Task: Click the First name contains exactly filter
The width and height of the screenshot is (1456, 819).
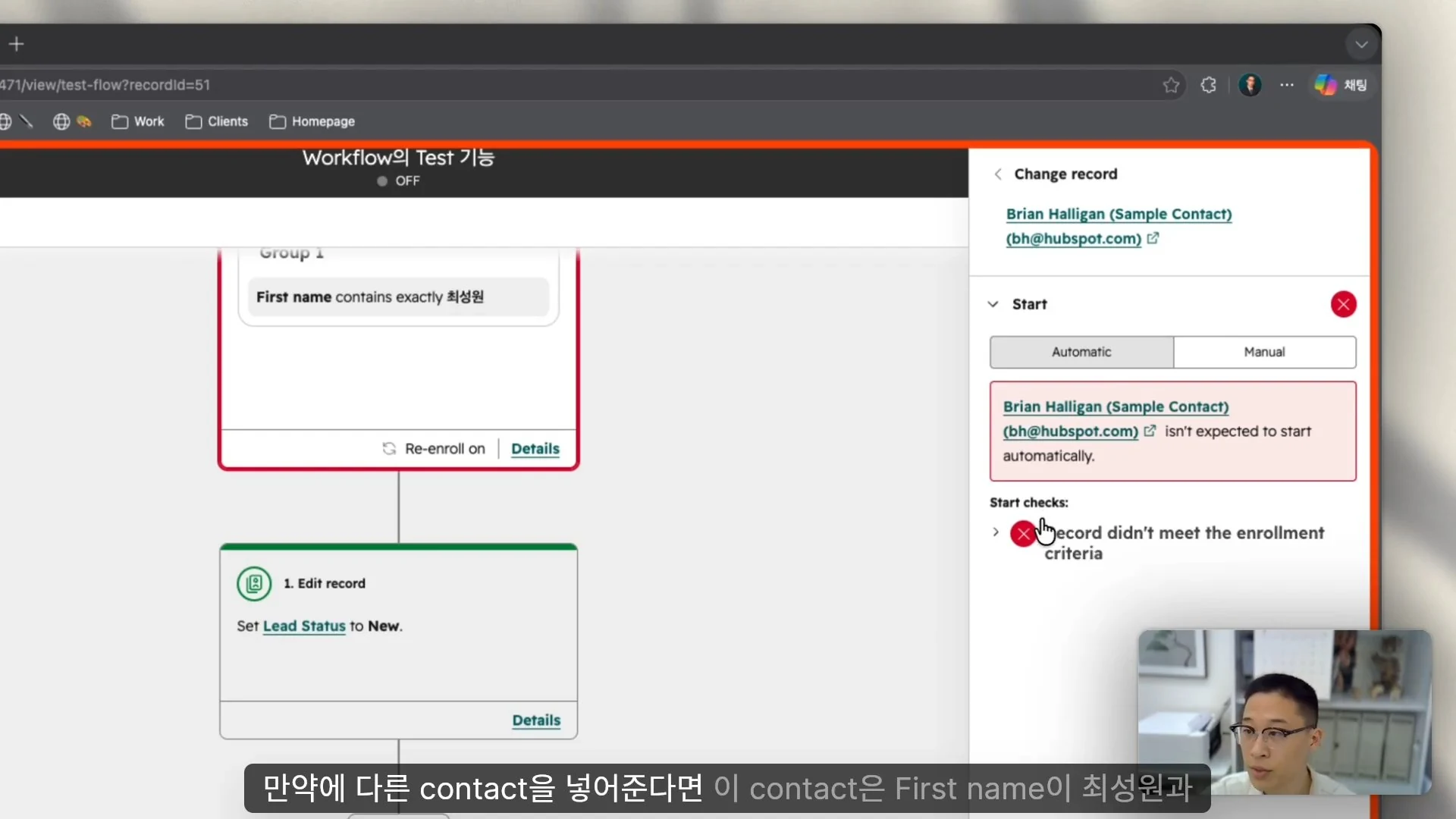Action: point(398,297)
